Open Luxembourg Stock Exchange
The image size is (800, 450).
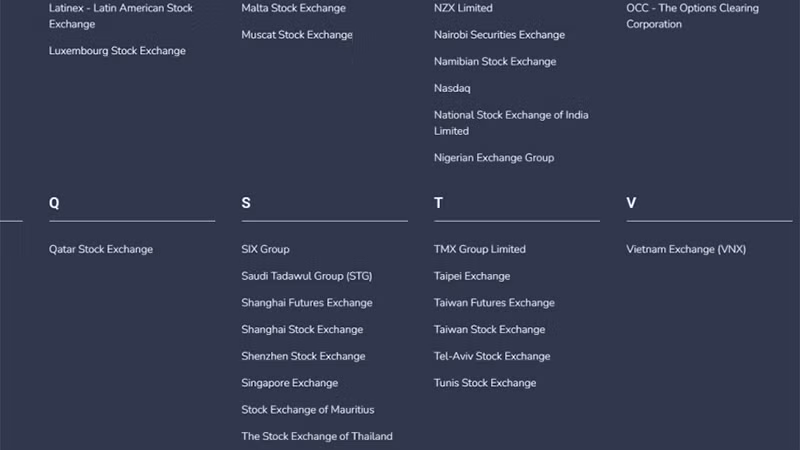(x=117, y=51)
